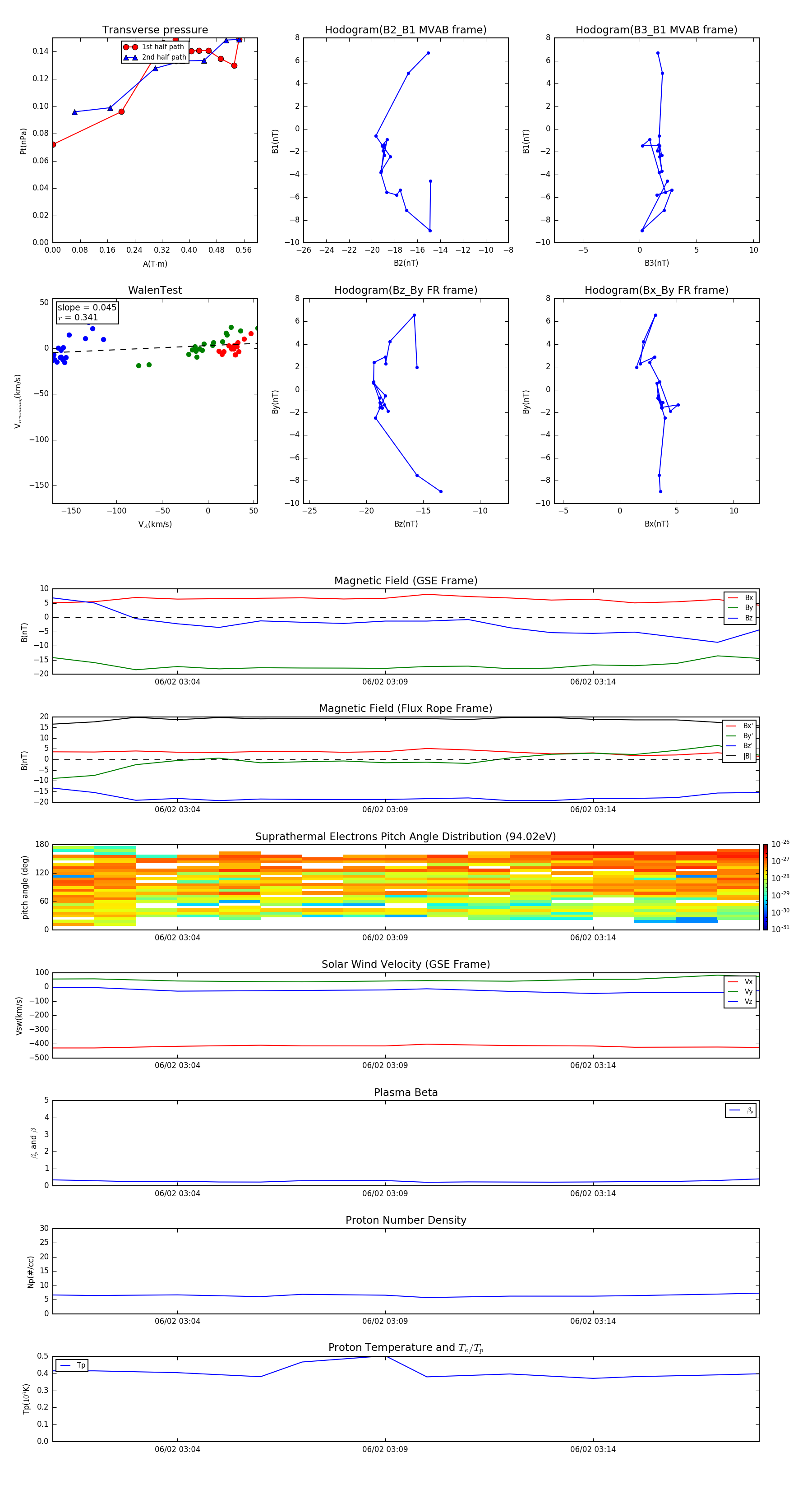The height and width of the screenshot is (1489, 812).
Task: Click the 'Np(#/cc)' y-axis label
Action: coord(31,1272)
